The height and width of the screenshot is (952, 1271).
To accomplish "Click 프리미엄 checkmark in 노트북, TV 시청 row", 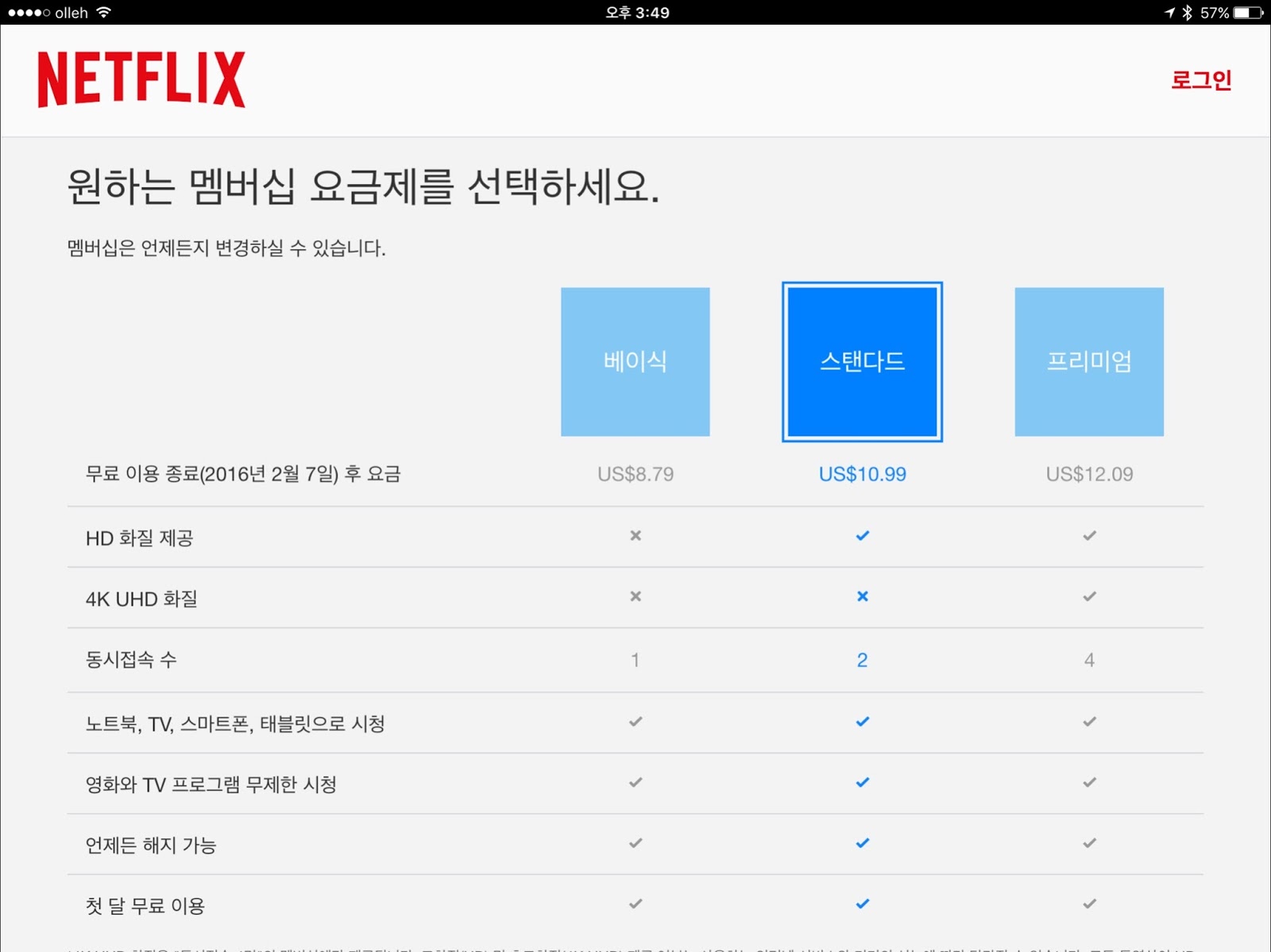I will (1089, 722).
